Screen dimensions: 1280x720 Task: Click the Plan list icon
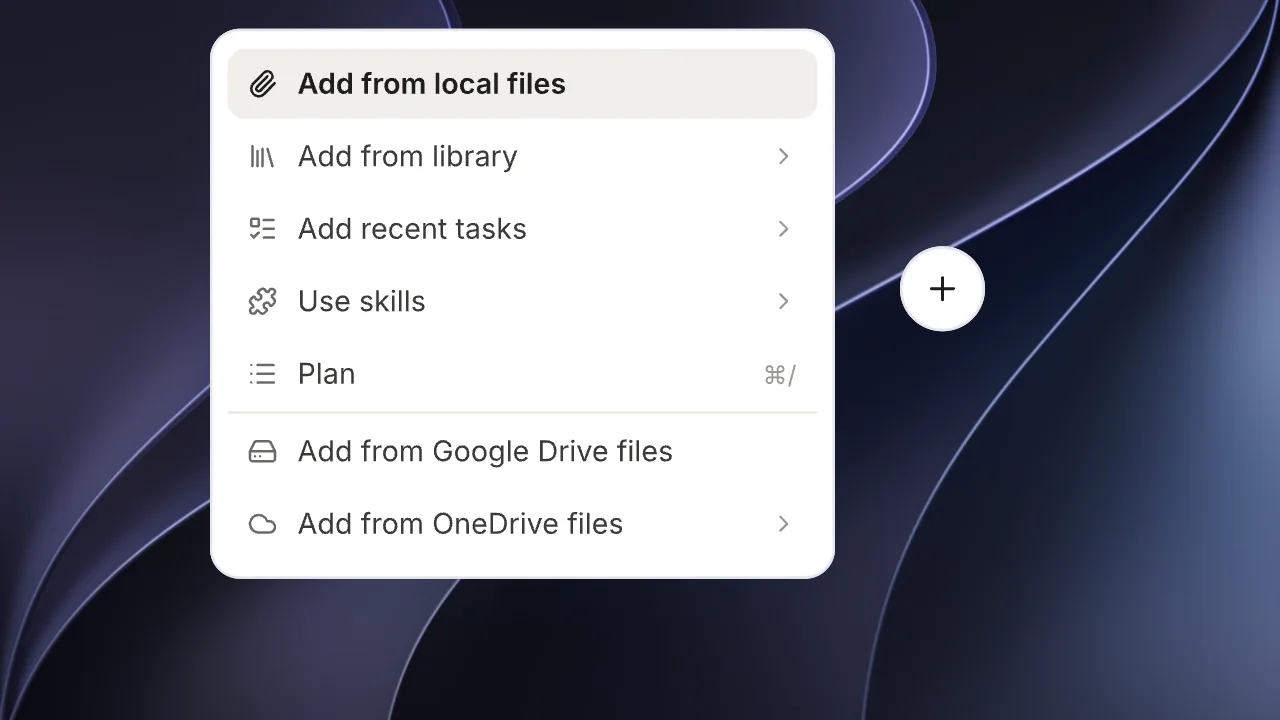coord(262,374)
